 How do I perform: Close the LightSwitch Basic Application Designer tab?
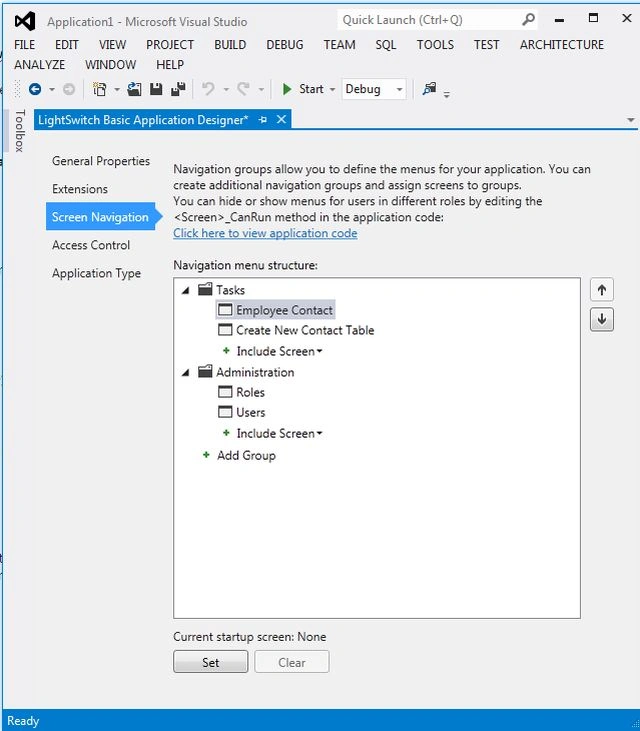tap(281, 119)
